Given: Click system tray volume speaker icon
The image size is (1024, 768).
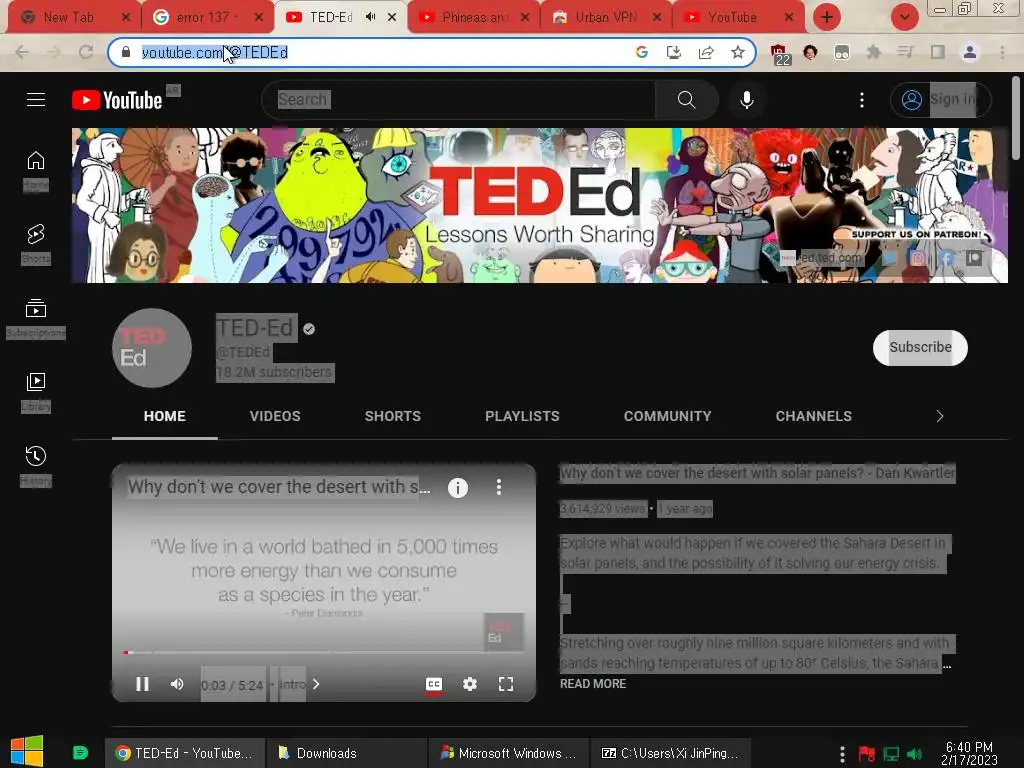Looking at the screenshot, I should pos(915,754).
